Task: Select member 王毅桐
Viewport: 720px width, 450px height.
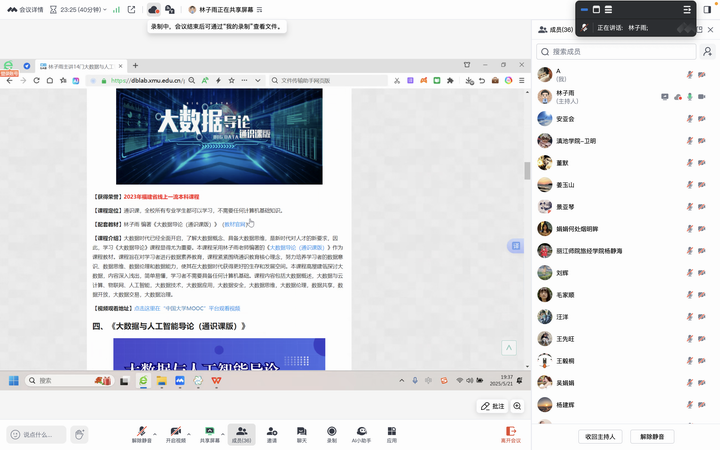Action: pyautogui.click(x=565, y=361)
